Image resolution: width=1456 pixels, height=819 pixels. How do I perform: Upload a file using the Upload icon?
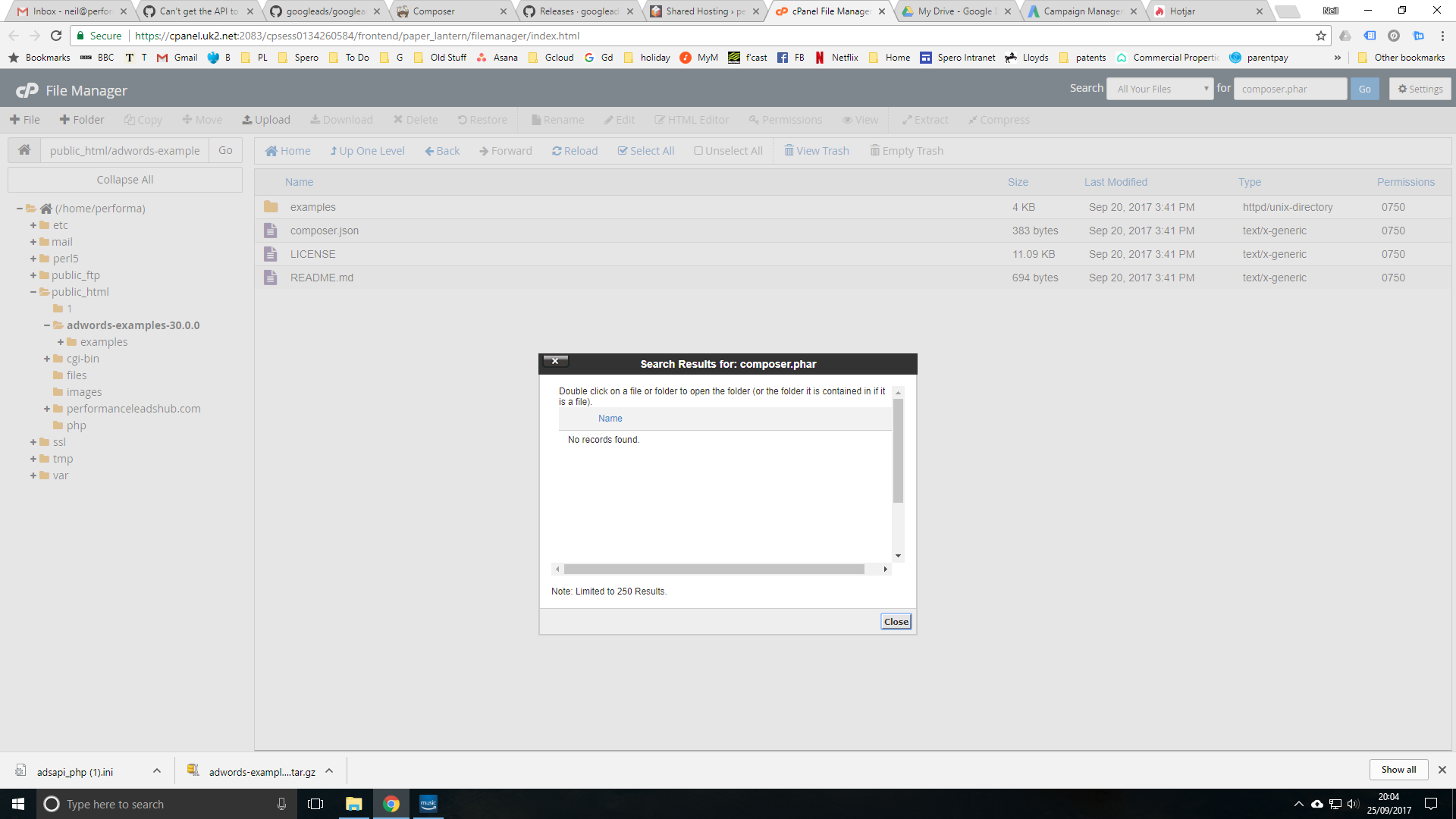coord(266,119)
